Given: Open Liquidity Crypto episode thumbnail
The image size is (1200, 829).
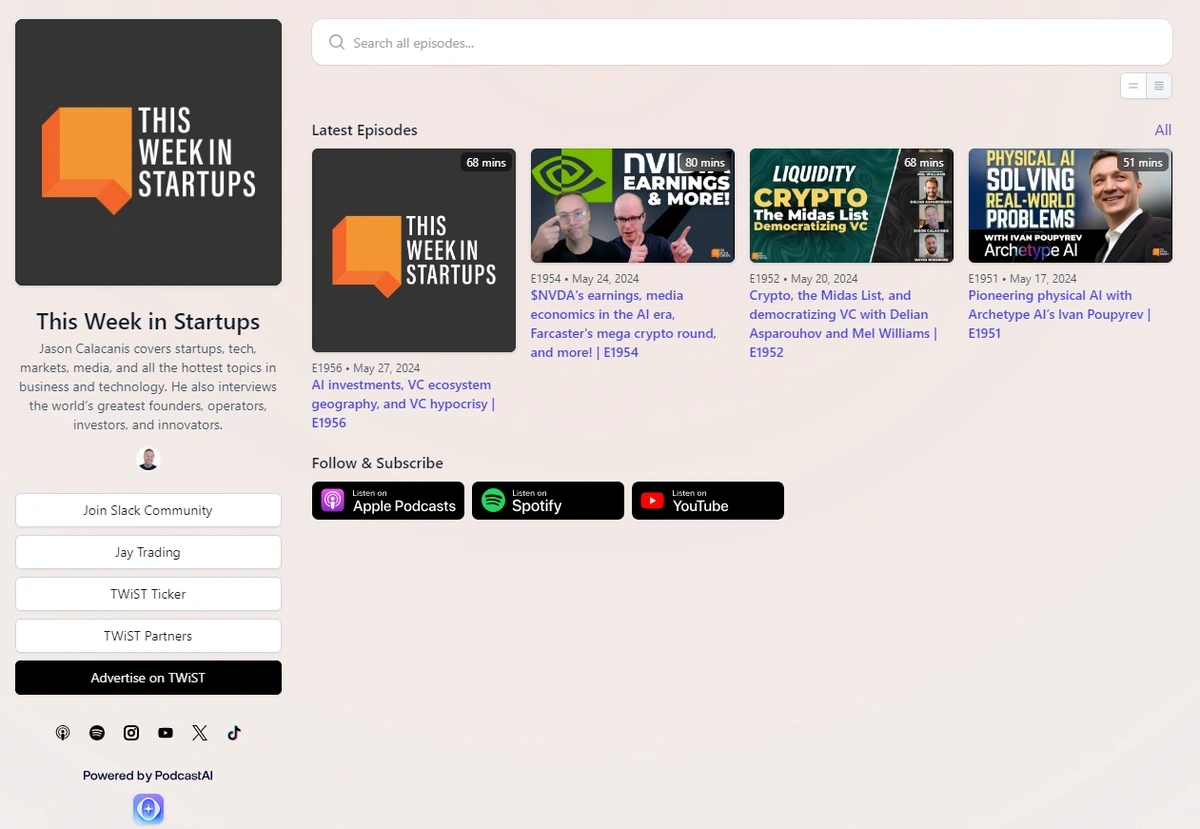Looking at the screenshot, I should point(852,206).
